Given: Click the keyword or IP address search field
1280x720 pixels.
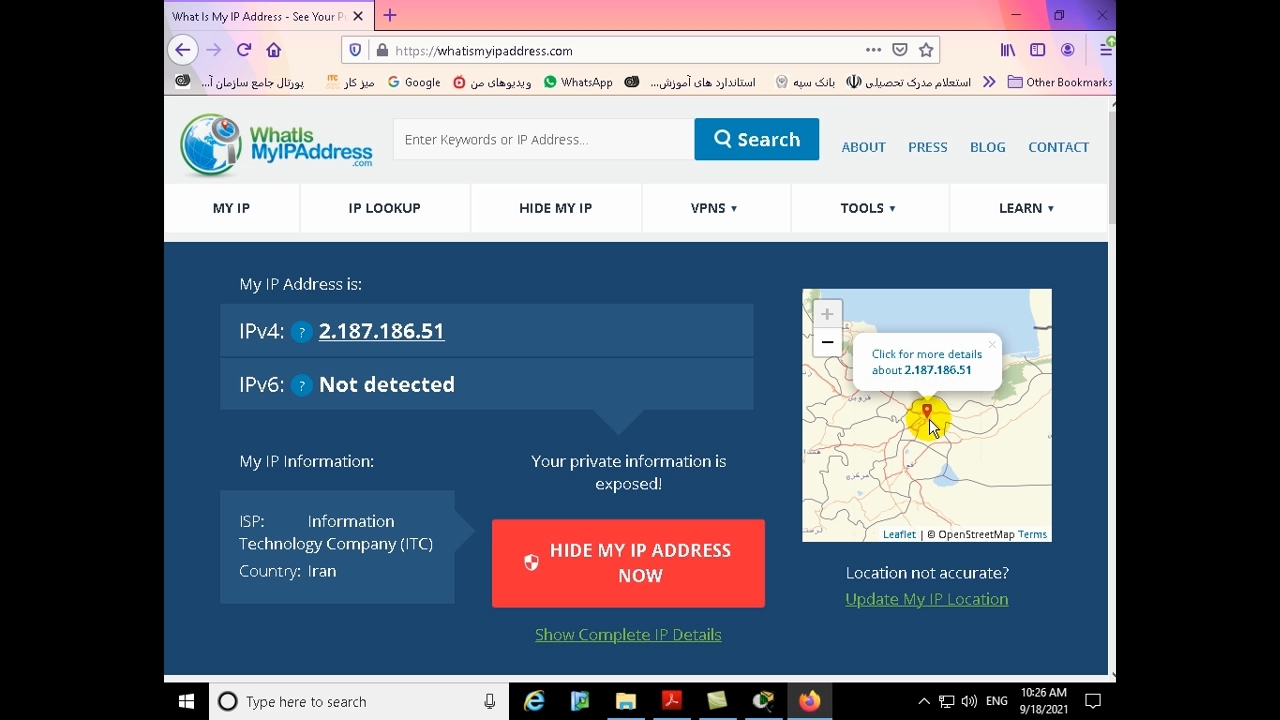Looking at the screenshot, I should click(x=543, y=139).
